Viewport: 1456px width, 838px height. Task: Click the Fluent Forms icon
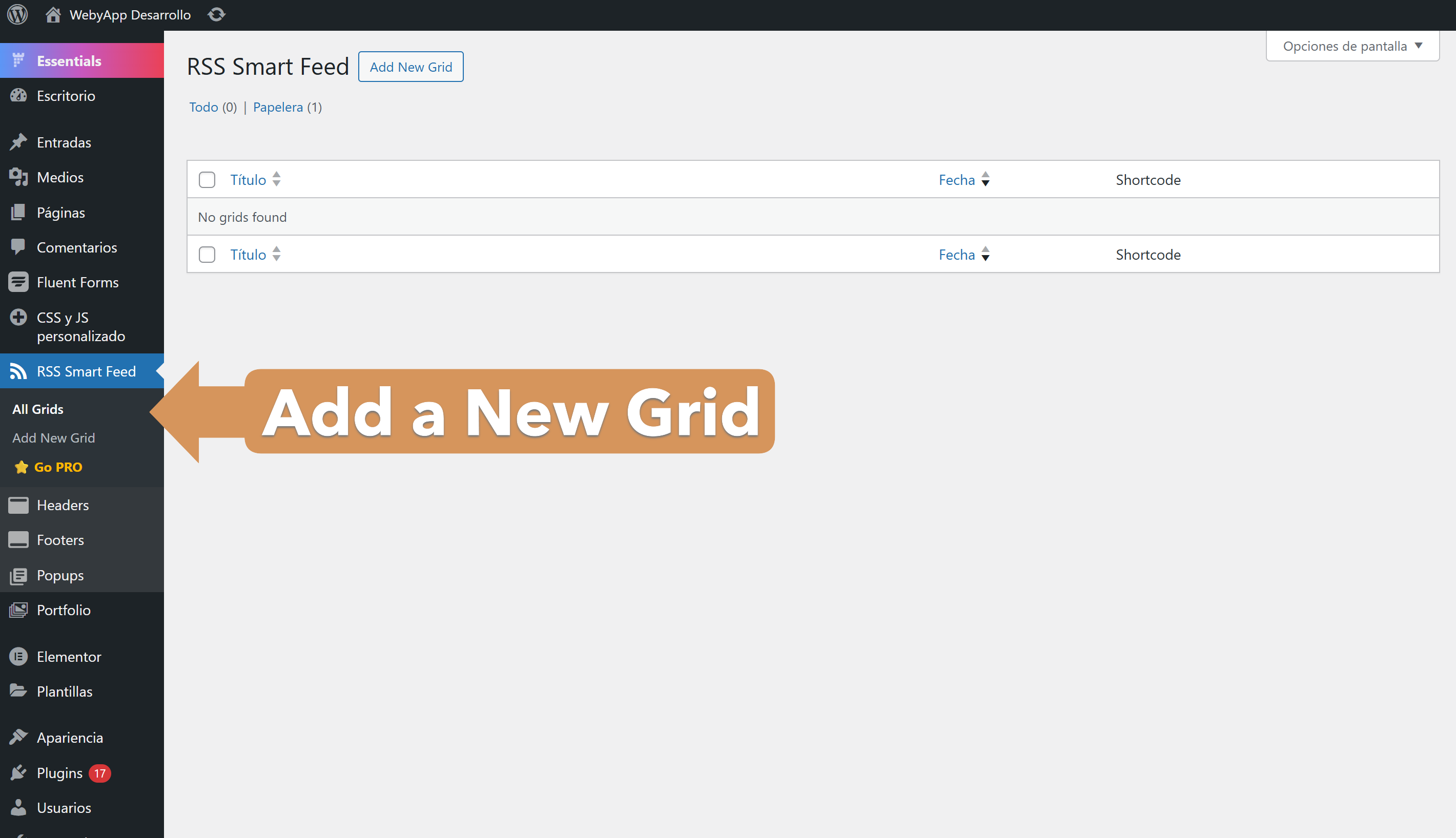(18, 282)
